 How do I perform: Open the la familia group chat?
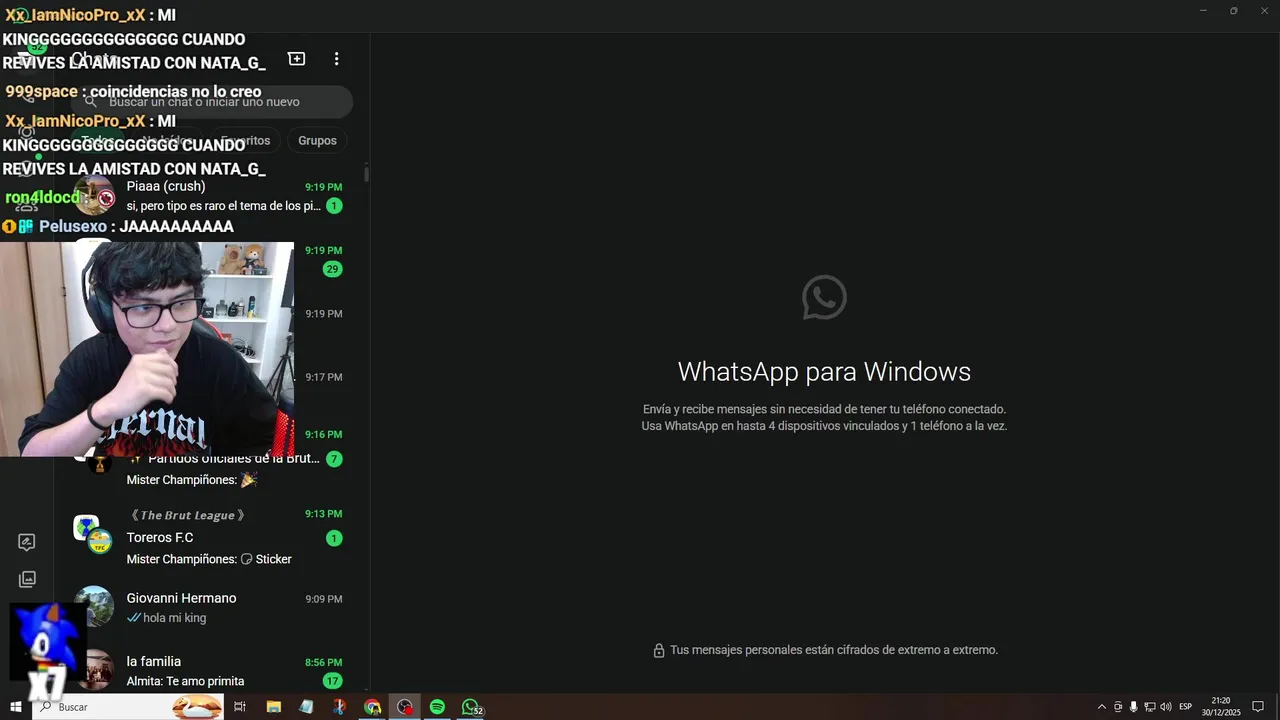click(212, 671)
